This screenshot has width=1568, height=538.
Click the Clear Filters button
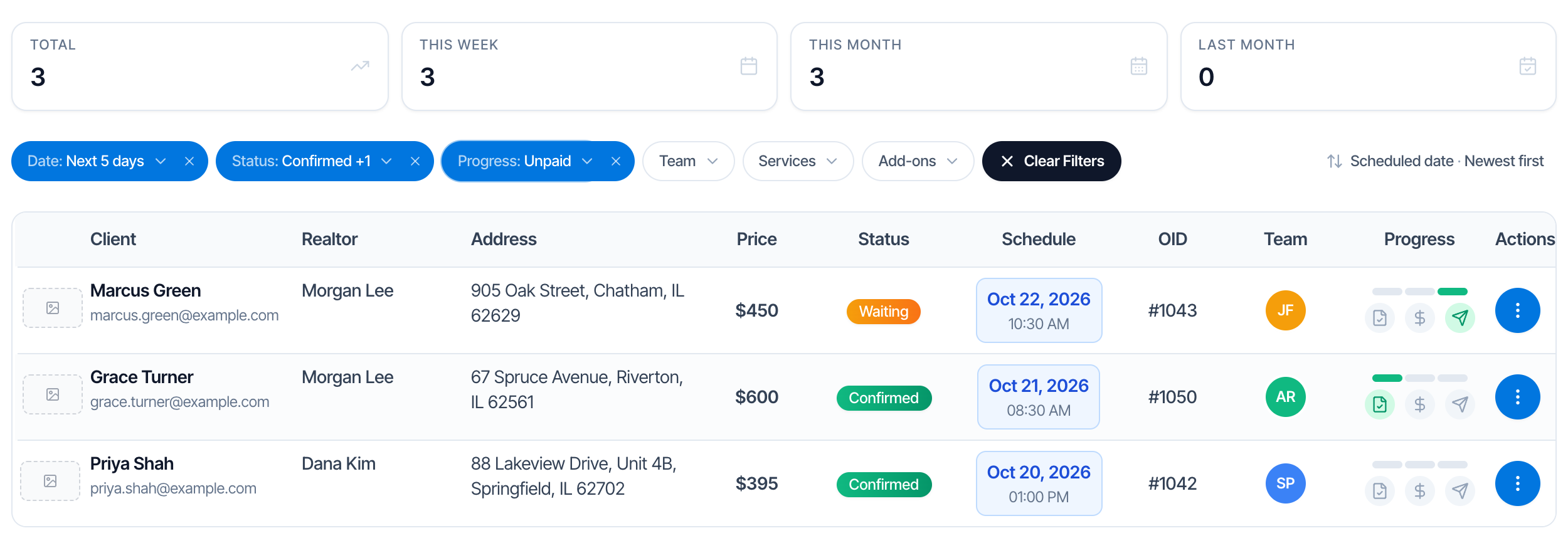tap(1051, 161)
